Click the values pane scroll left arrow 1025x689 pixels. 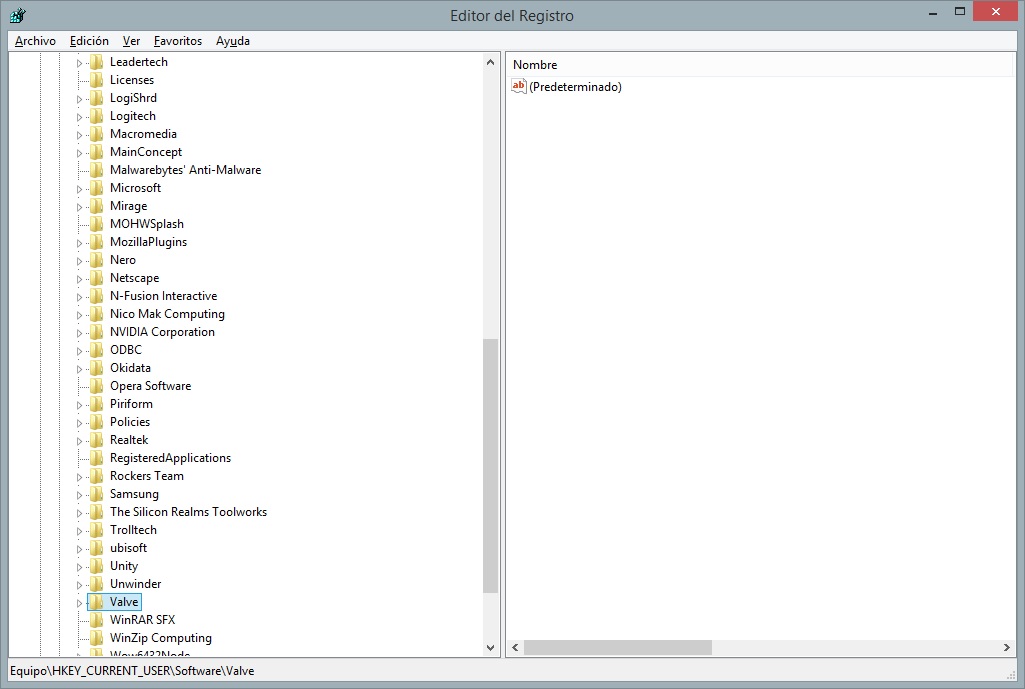click(515, 647)
